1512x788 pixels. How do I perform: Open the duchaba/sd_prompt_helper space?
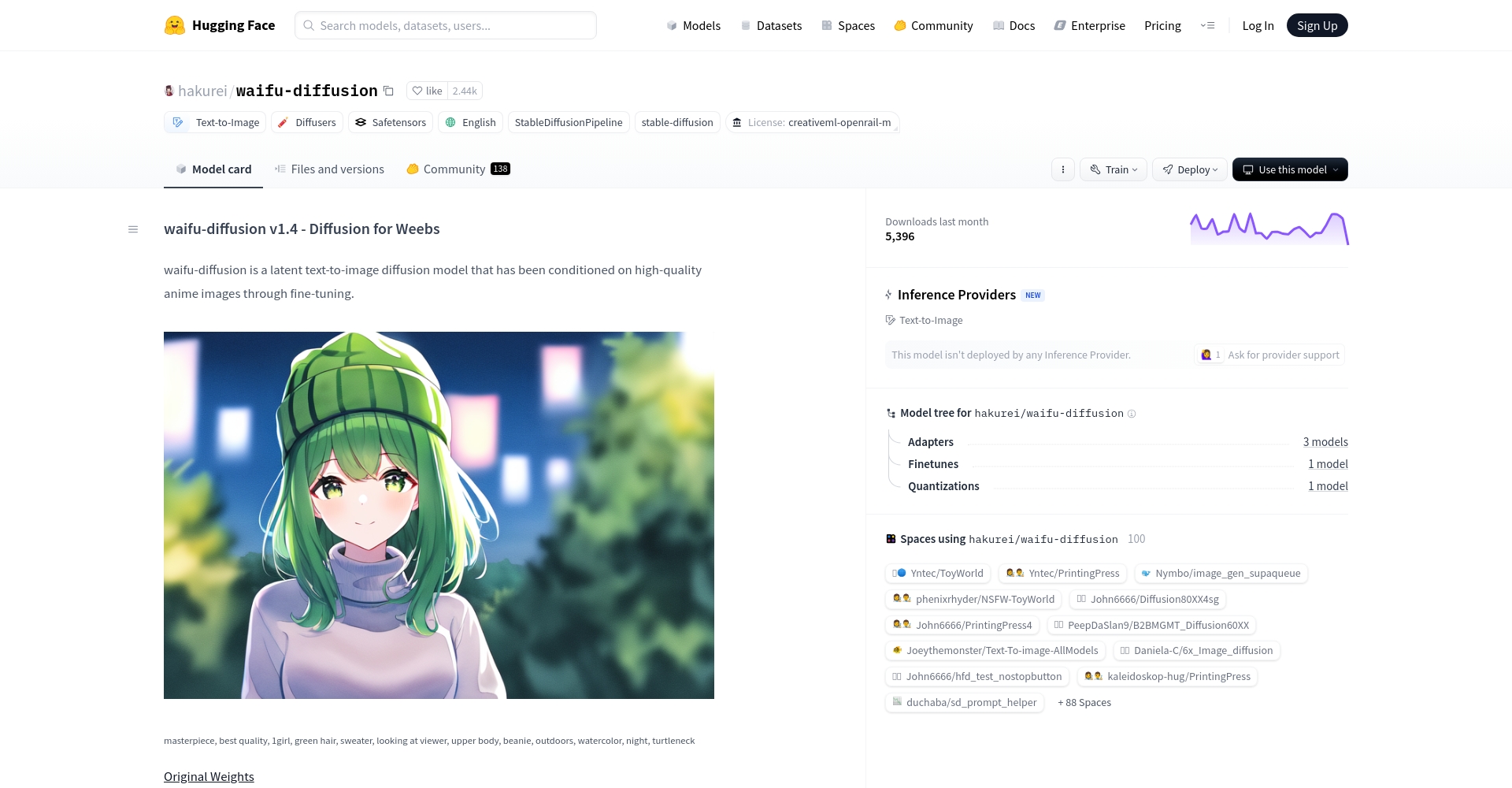point(964,703)
